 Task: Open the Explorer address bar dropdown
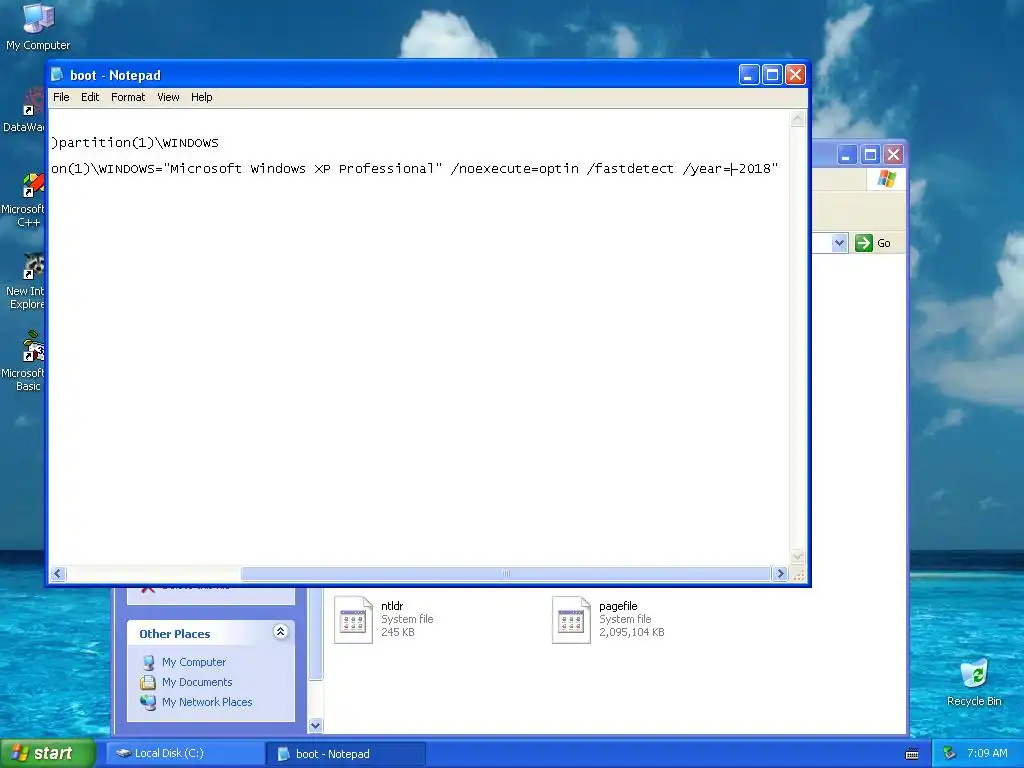point(839,243)
